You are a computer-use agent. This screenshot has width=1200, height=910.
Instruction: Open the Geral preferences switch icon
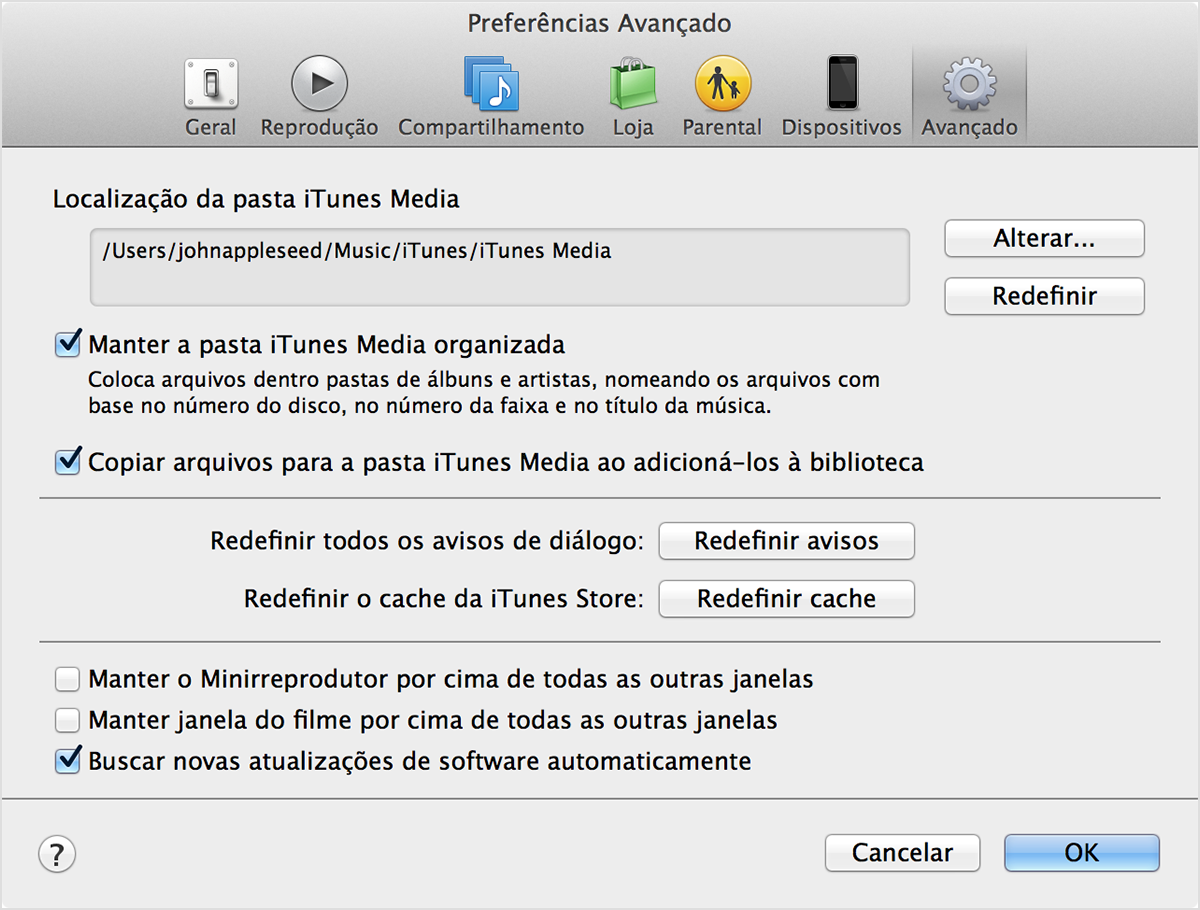click(210, 85)
